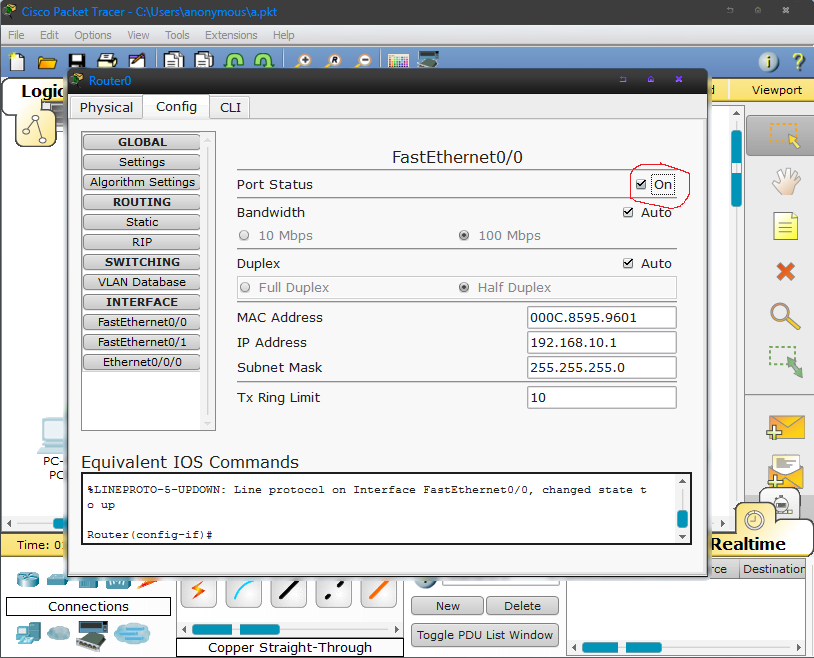Viewport: 814px width, 658px height.
Task: Click the Add Complex PDU envelope icon
Action: (785, 470)
